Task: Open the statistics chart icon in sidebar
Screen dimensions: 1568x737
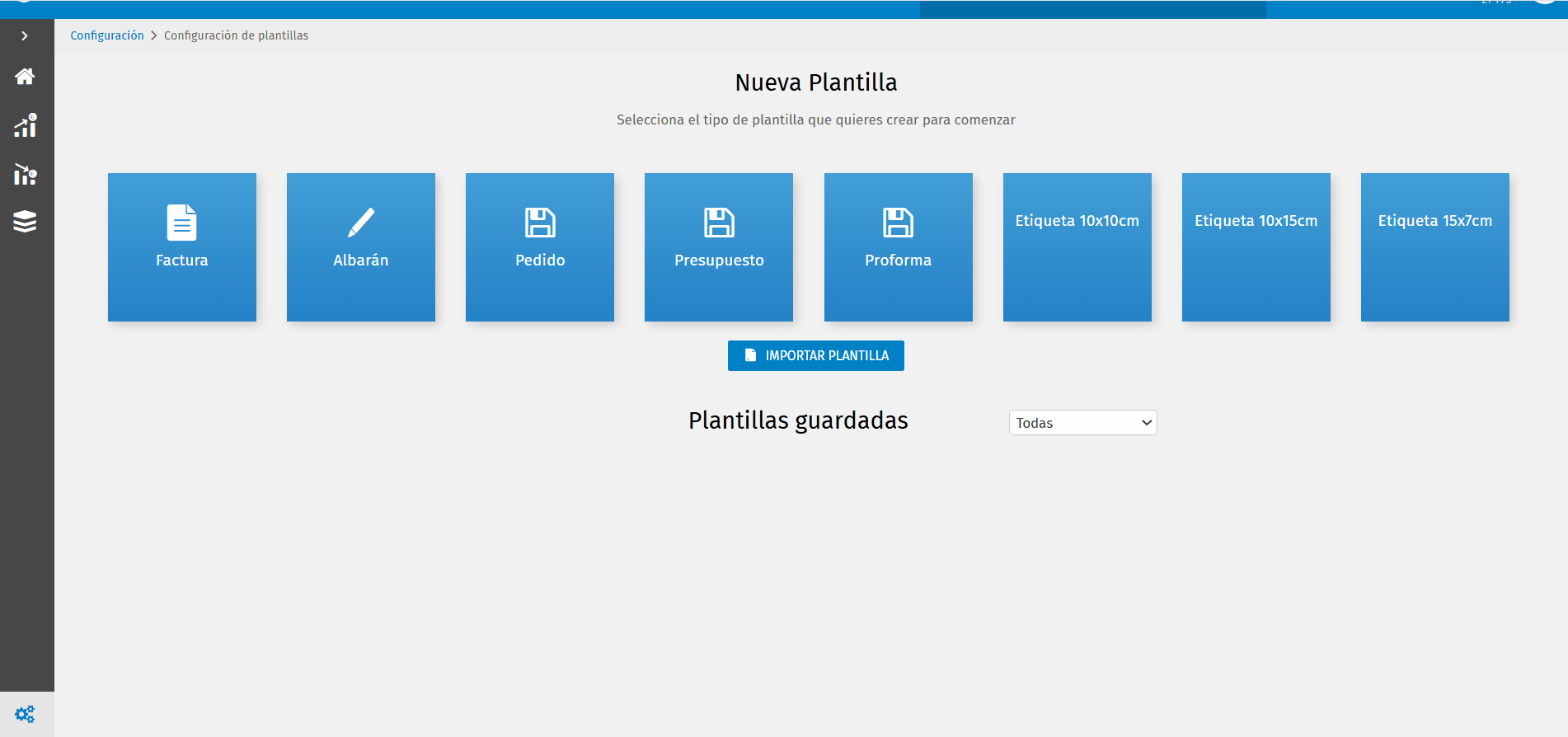Action: click(x=26, y=125)
